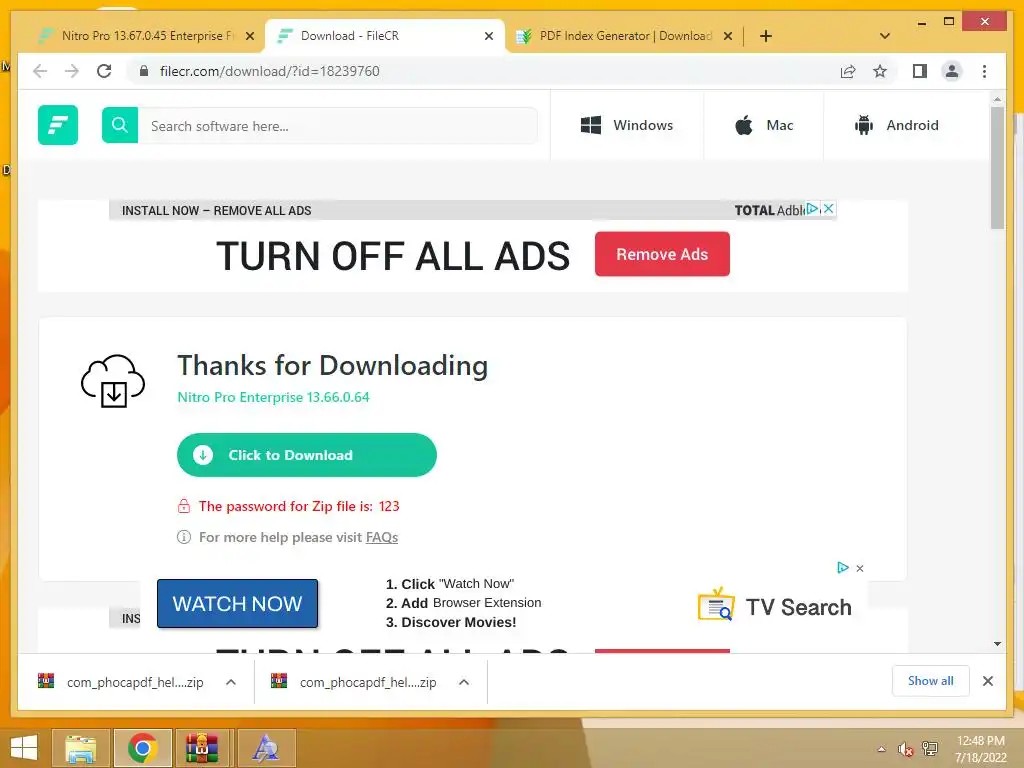
Task: Click the TV Search ad logo
Action: pos(775,606)
